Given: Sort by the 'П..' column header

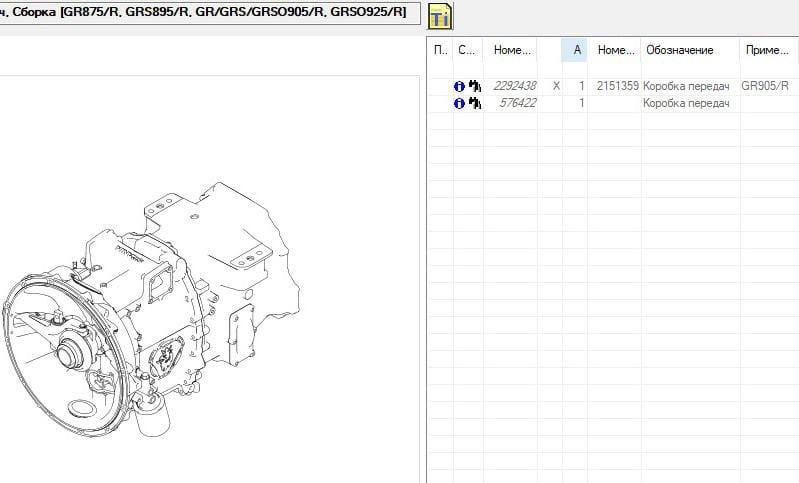Looking at the screenshot, I should click(441, 50).
